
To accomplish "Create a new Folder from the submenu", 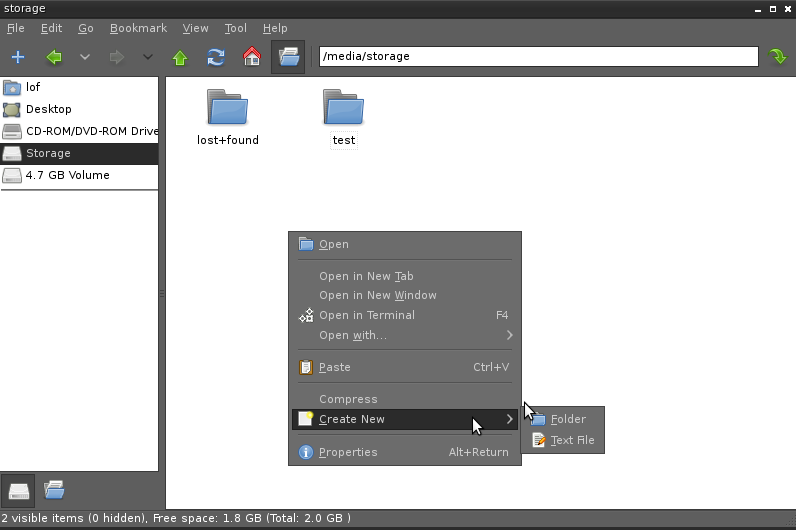I will (562, 419).
